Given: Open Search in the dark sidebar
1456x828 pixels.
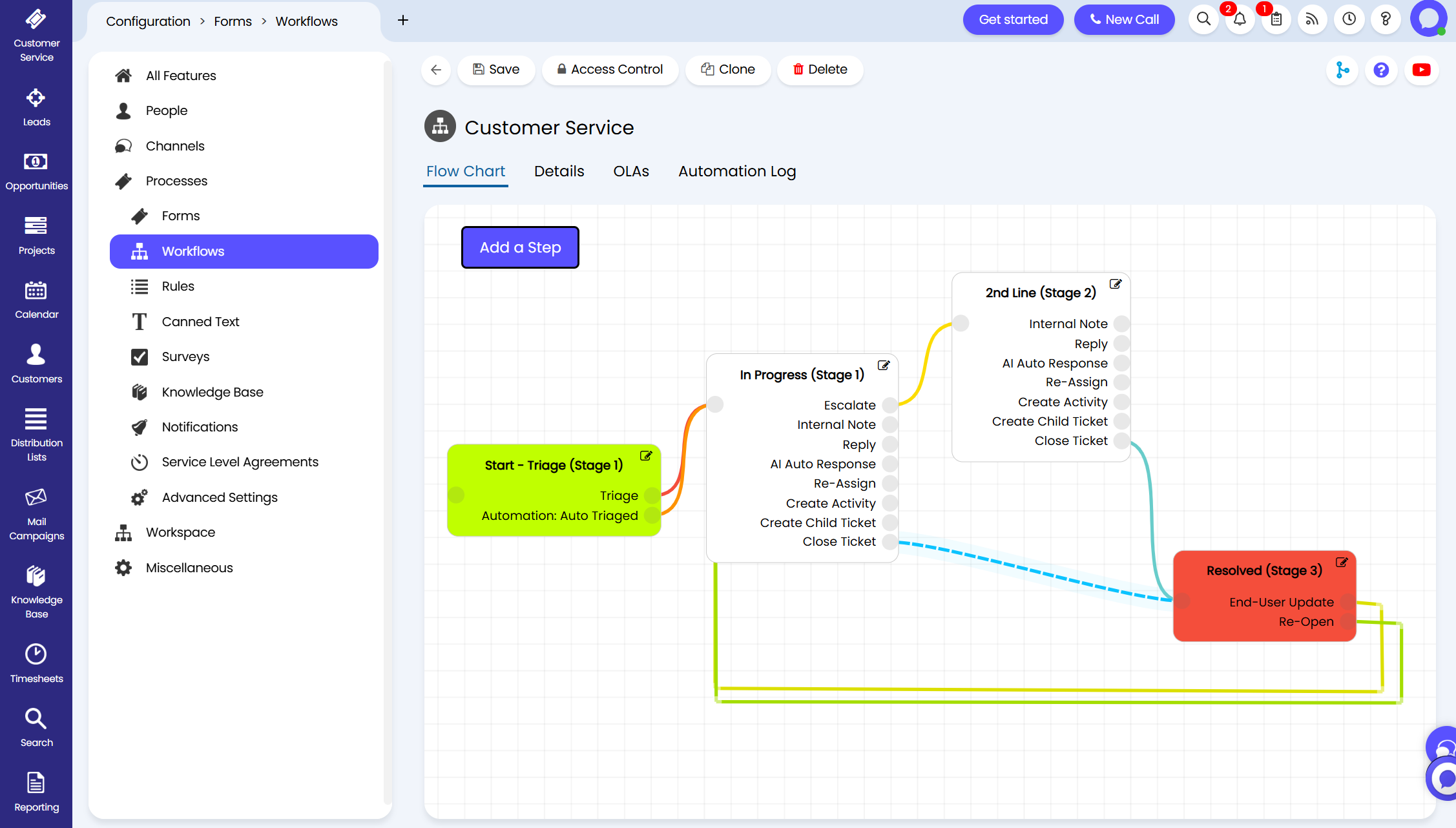Looking at the screenshot, I should point(36,729).
